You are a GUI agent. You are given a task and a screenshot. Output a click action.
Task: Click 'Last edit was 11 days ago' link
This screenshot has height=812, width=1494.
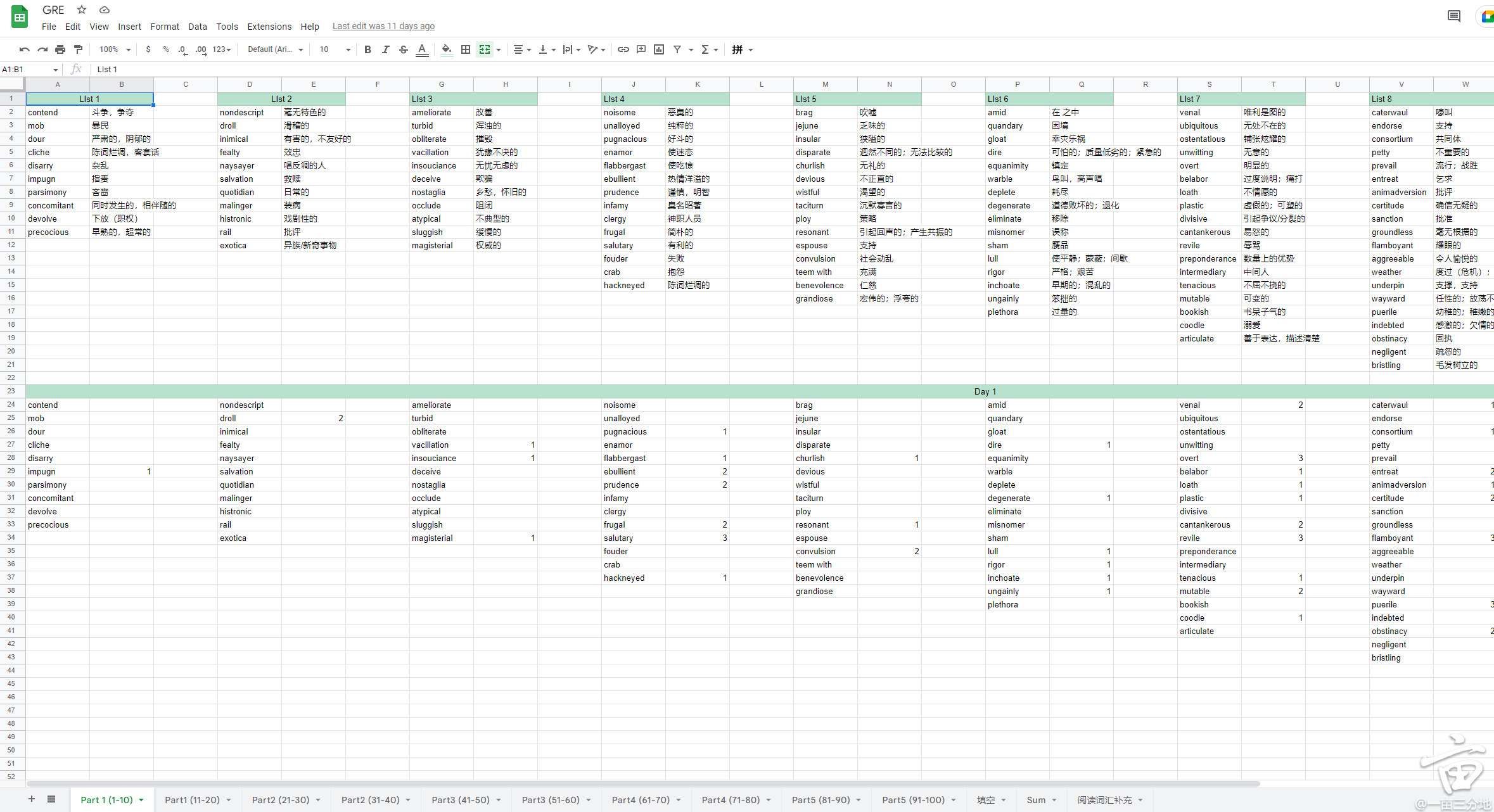(x=383, y=27)
